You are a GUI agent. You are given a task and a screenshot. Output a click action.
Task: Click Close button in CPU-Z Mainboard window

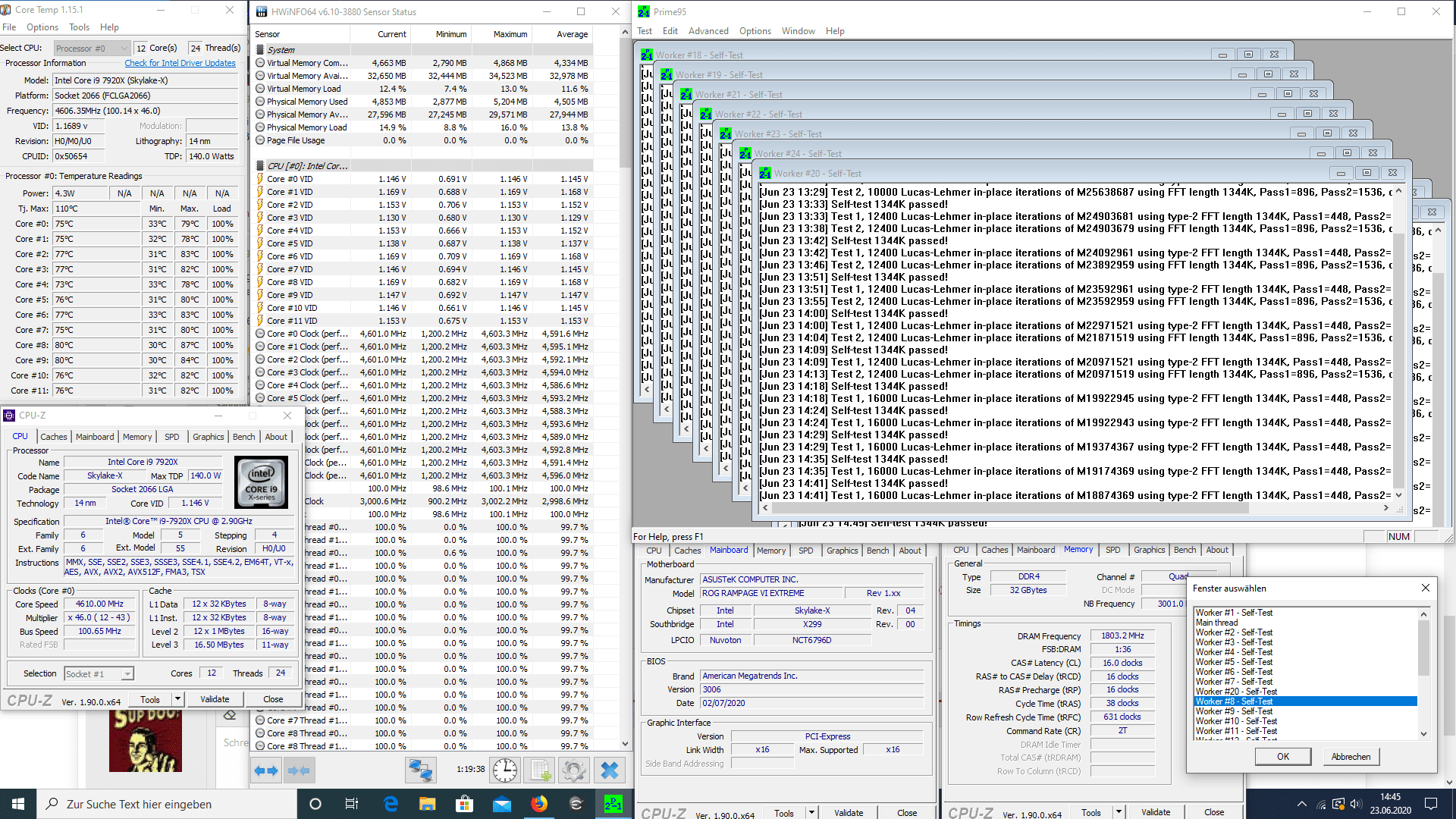[x=907, y=813]
